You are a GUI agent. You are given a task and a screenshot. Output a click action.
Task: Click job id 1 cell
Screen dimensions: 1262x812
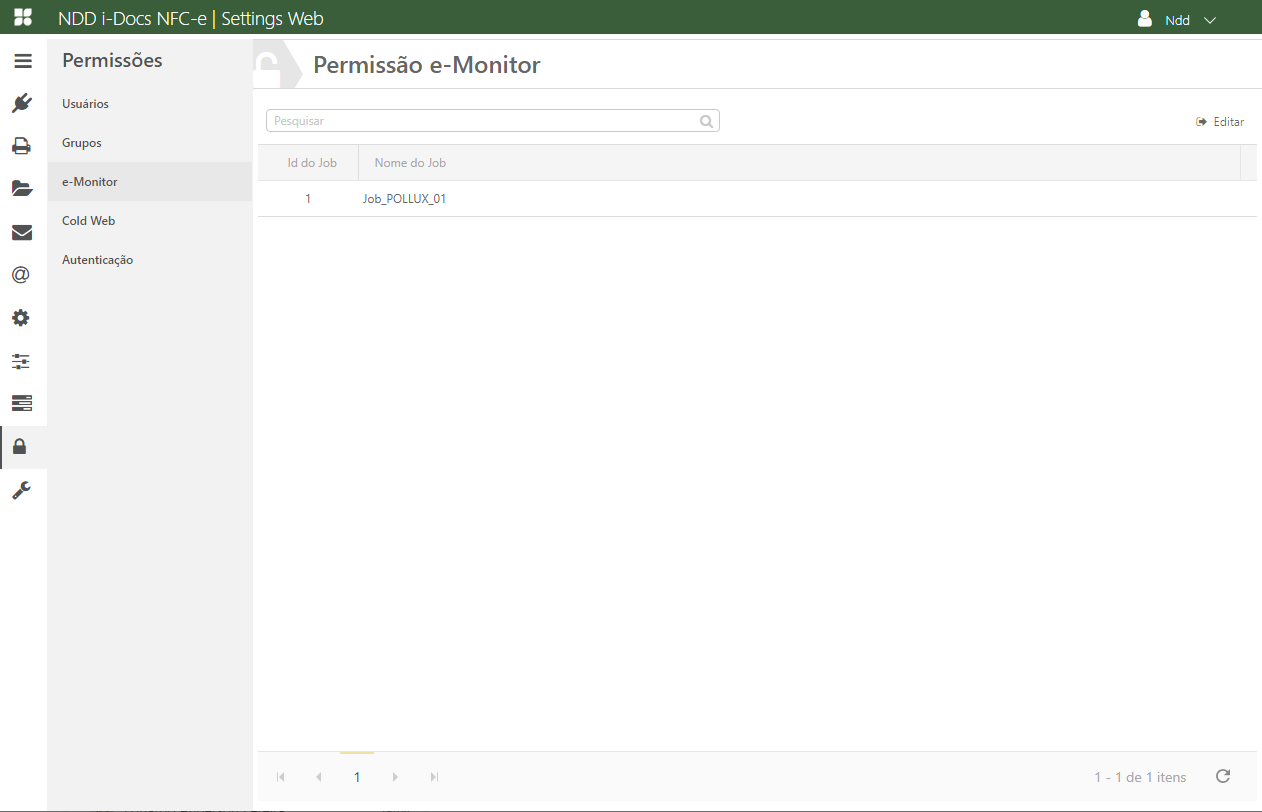point(308,199)
